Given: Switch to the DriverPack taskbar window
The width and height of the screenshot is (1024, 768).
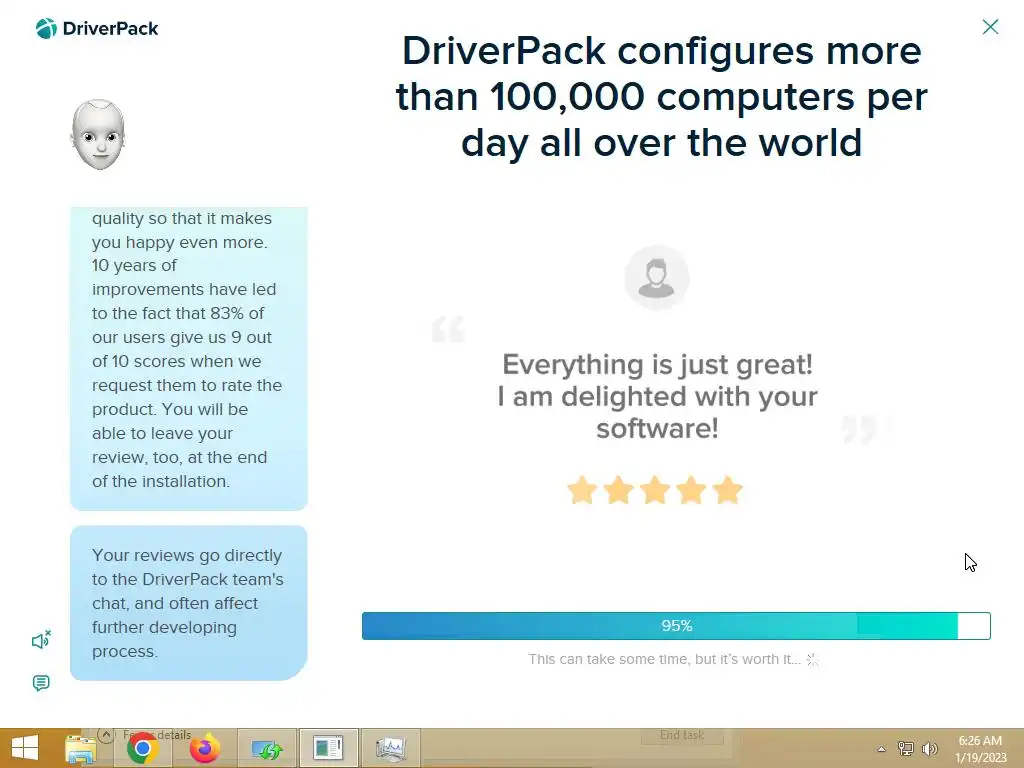Looking at the screenshot, I should coord(328,748).
